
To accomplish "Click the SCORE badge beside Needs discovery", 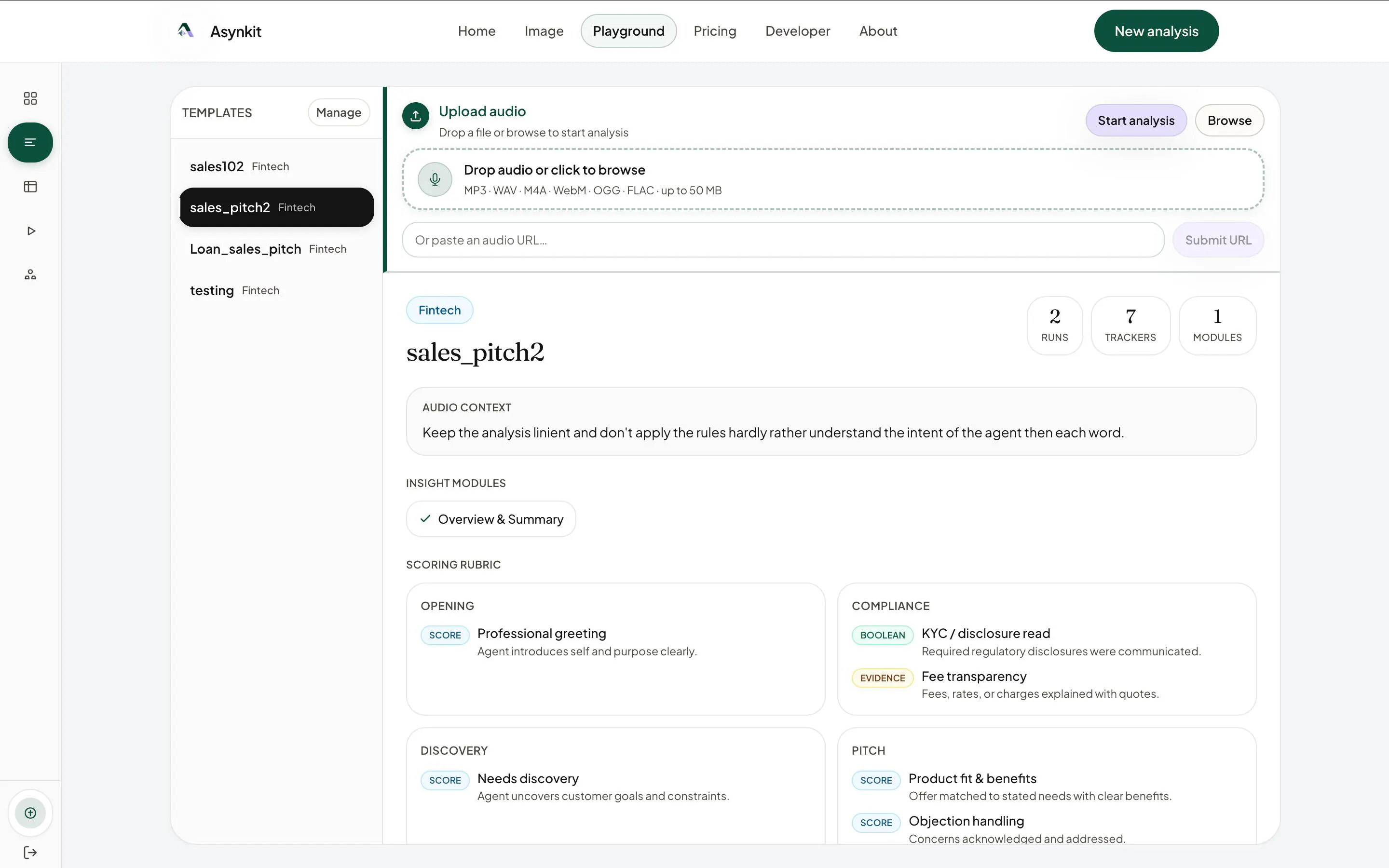I will 445,780.
